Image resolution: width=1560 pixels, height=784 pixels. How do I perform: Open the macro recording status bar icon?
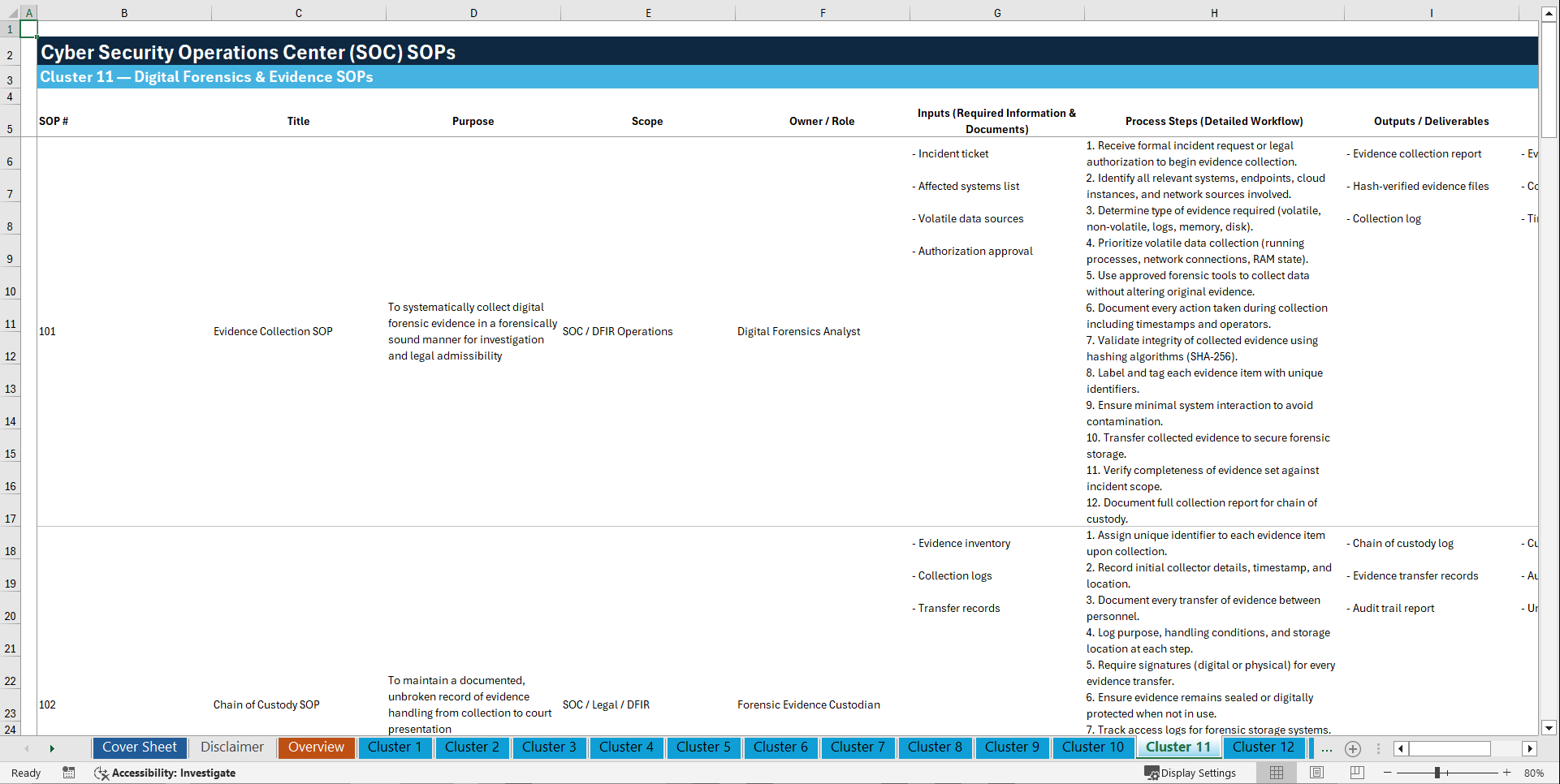pyautogui.click(x=69, y=773)
